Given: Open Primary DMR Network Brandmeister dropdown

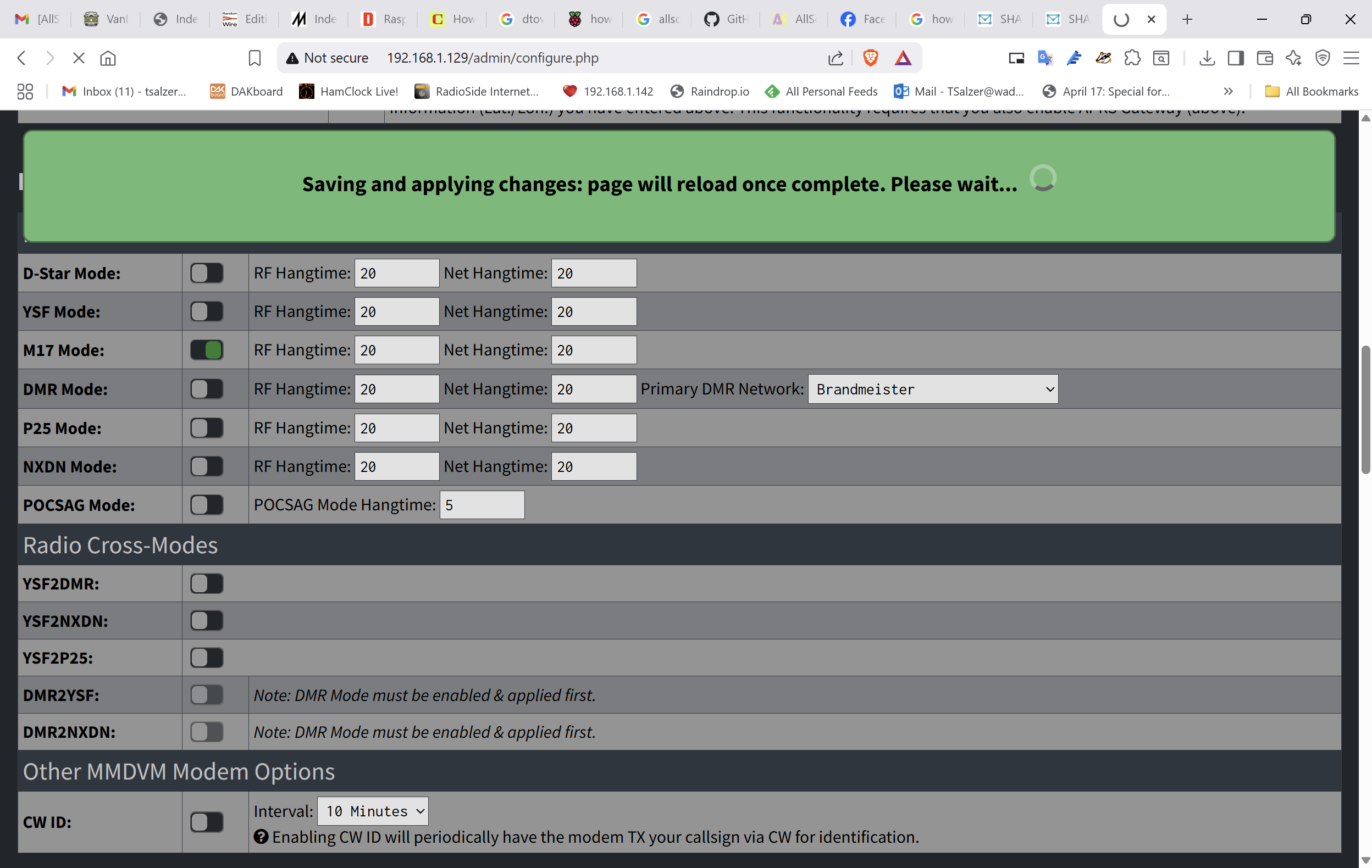Looking at the screenshot, I should tap(933, 389).
